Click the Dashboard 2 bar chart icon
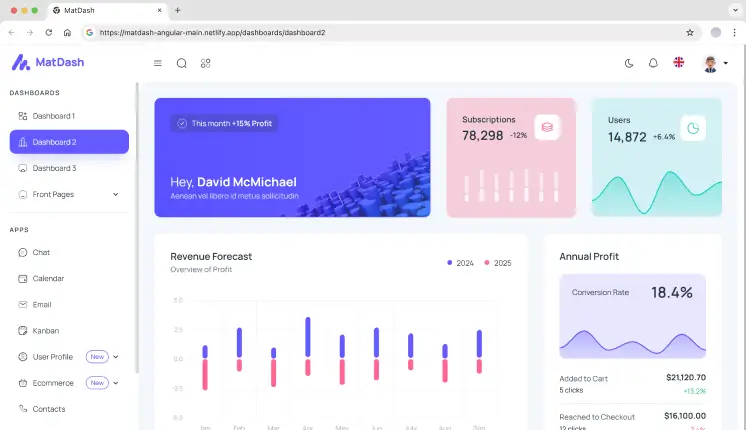Image resolution: width=746 pixels, height=430 pixels. [22, 142]
